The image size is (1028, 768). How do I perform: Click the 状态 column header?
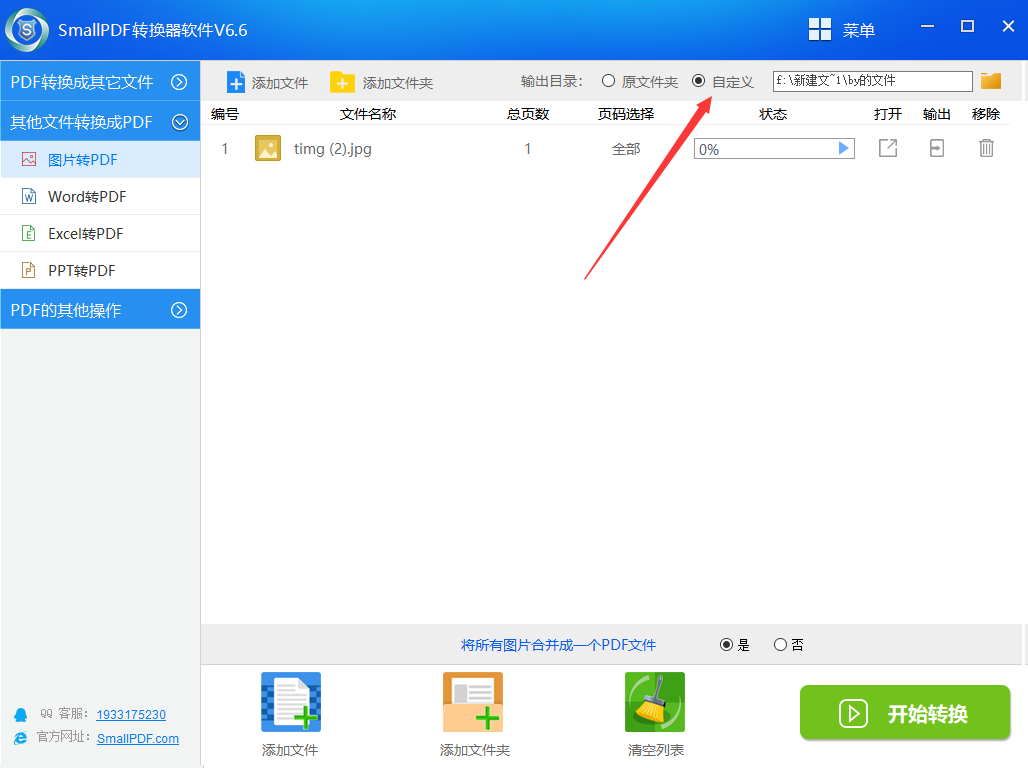pyautogui.click(x=773, y=114)
